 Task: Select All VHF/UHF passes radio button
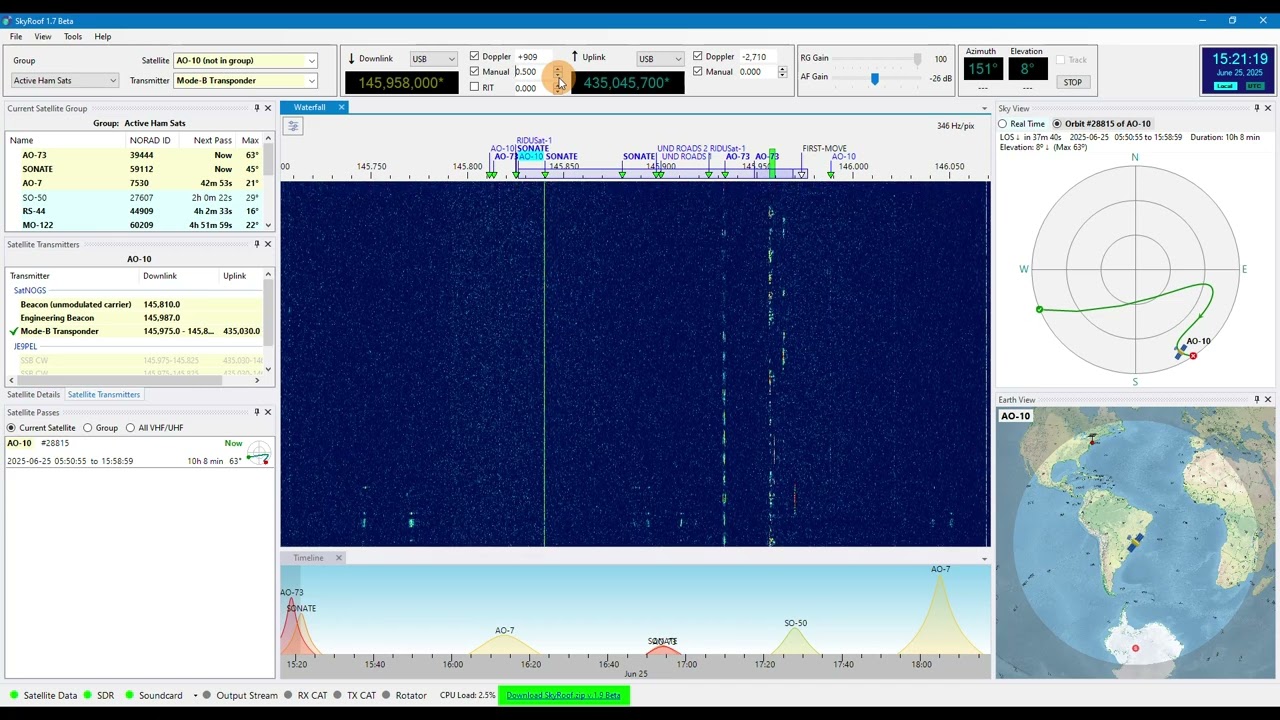(130, 428)
